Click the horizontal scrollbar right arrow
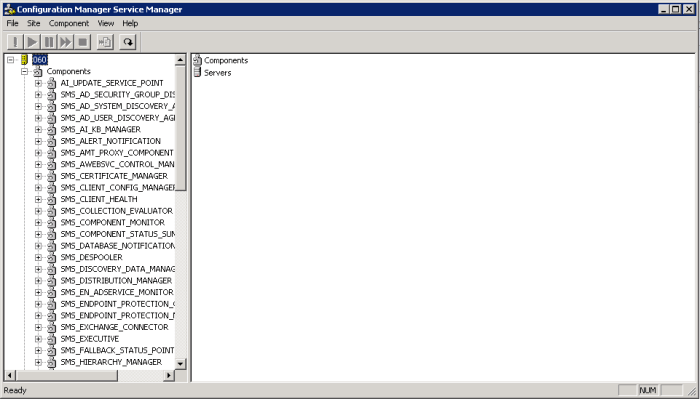 tap(169, 375)
